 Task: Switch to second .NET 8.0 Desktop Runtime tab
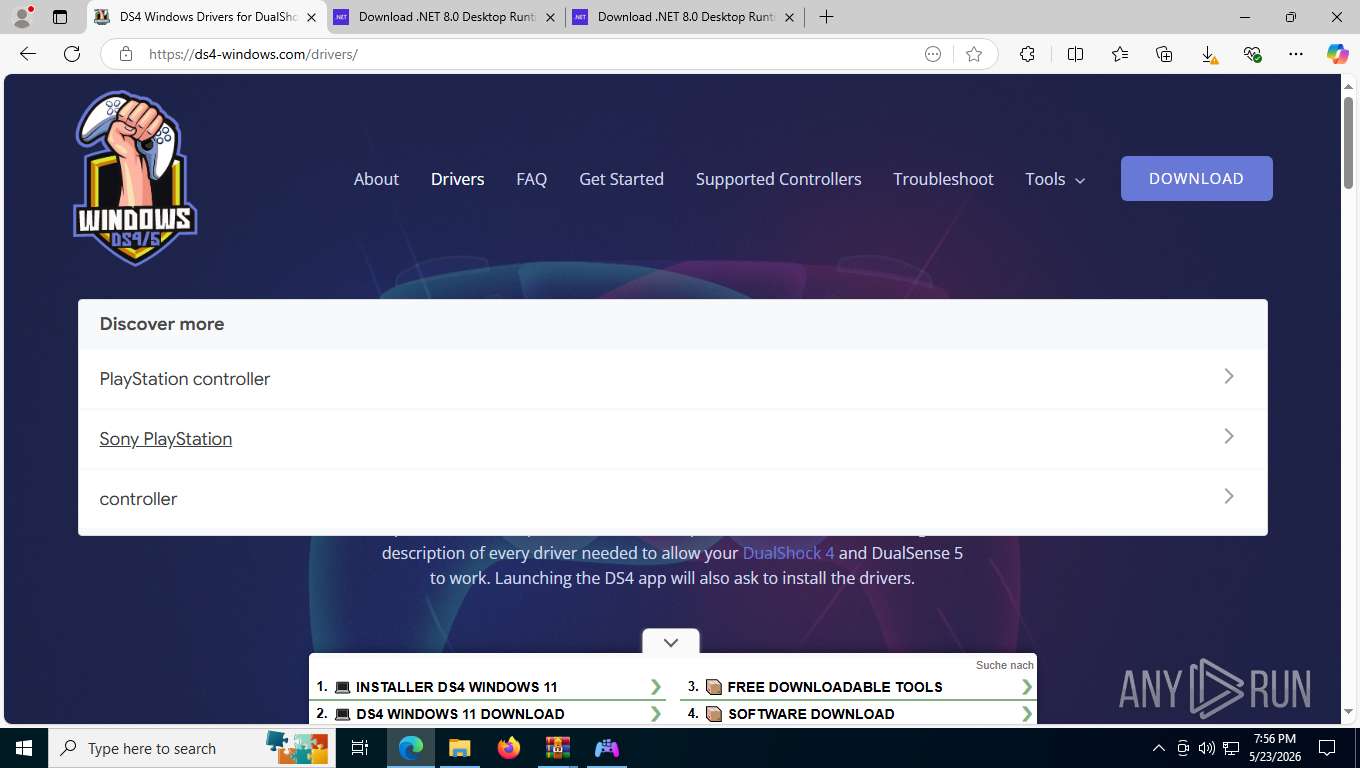[x=445, y=17]
